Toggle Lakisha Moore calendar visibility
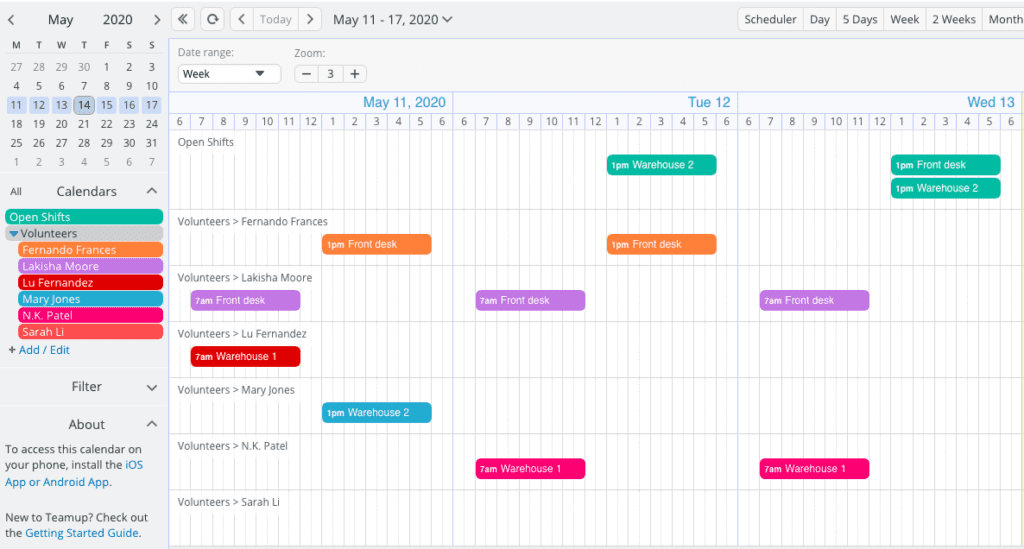 click(x=90, y=266)
